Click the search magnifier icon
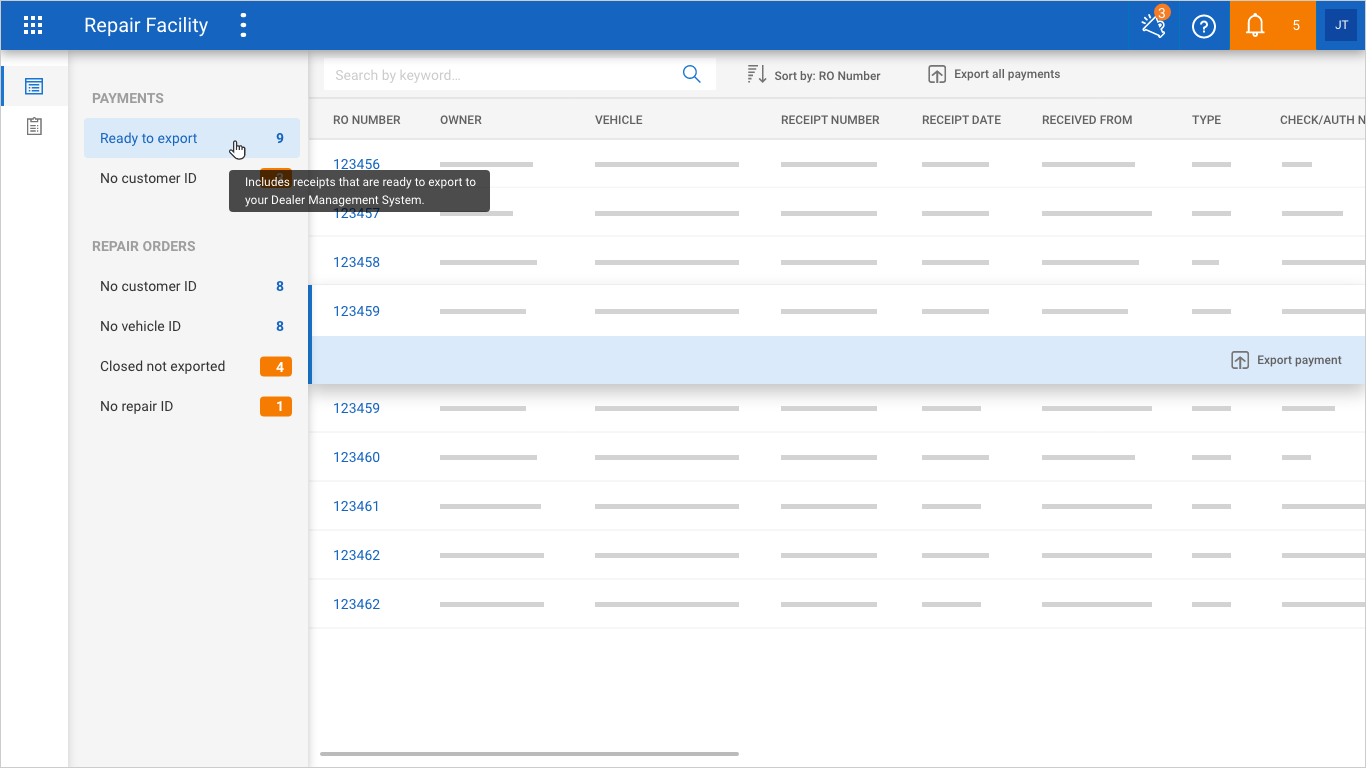The height and width of the screenshot is (768, 1366). coord(691,75)
